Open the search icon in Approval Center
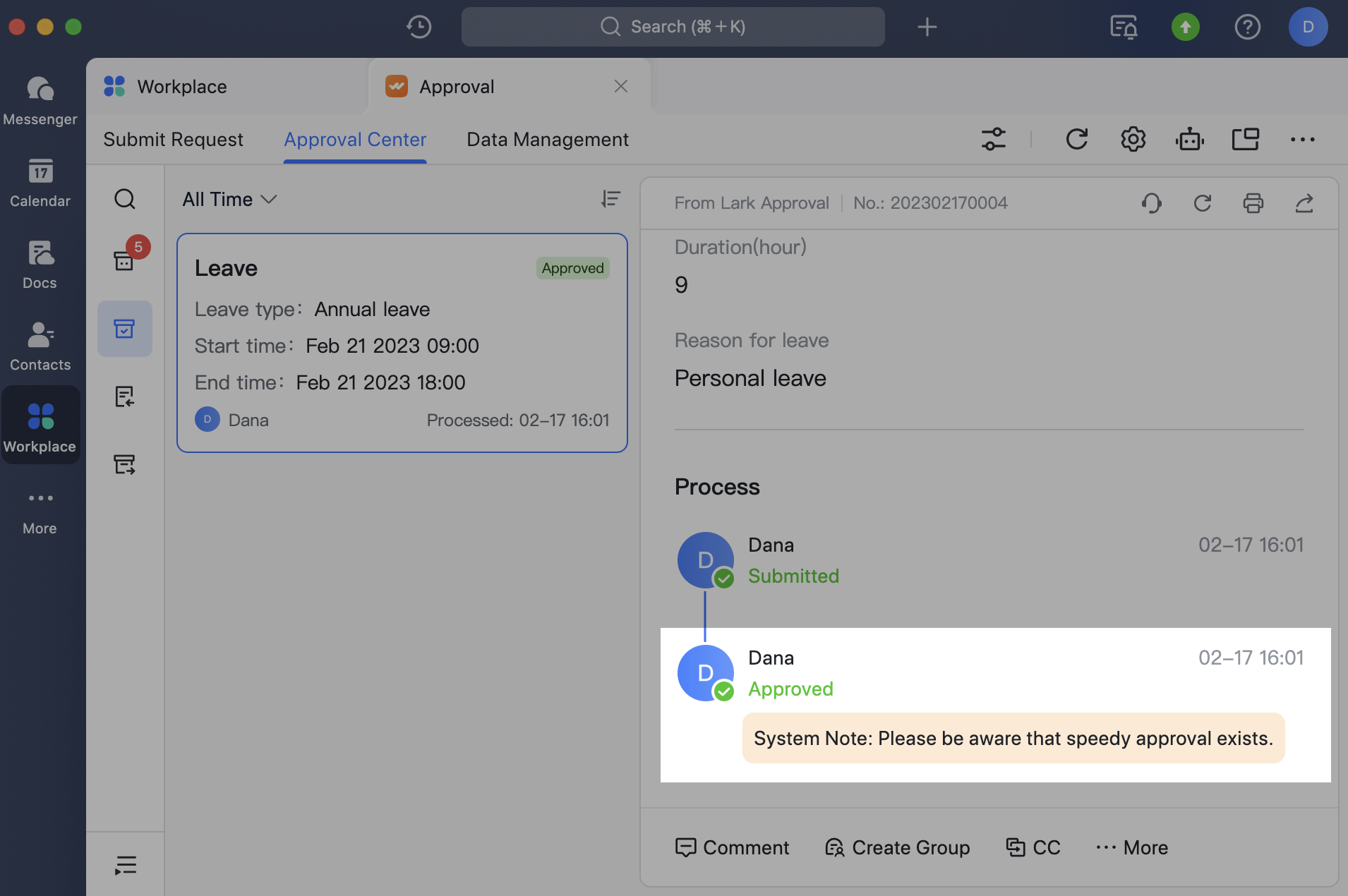 click(x=125, y=199)
